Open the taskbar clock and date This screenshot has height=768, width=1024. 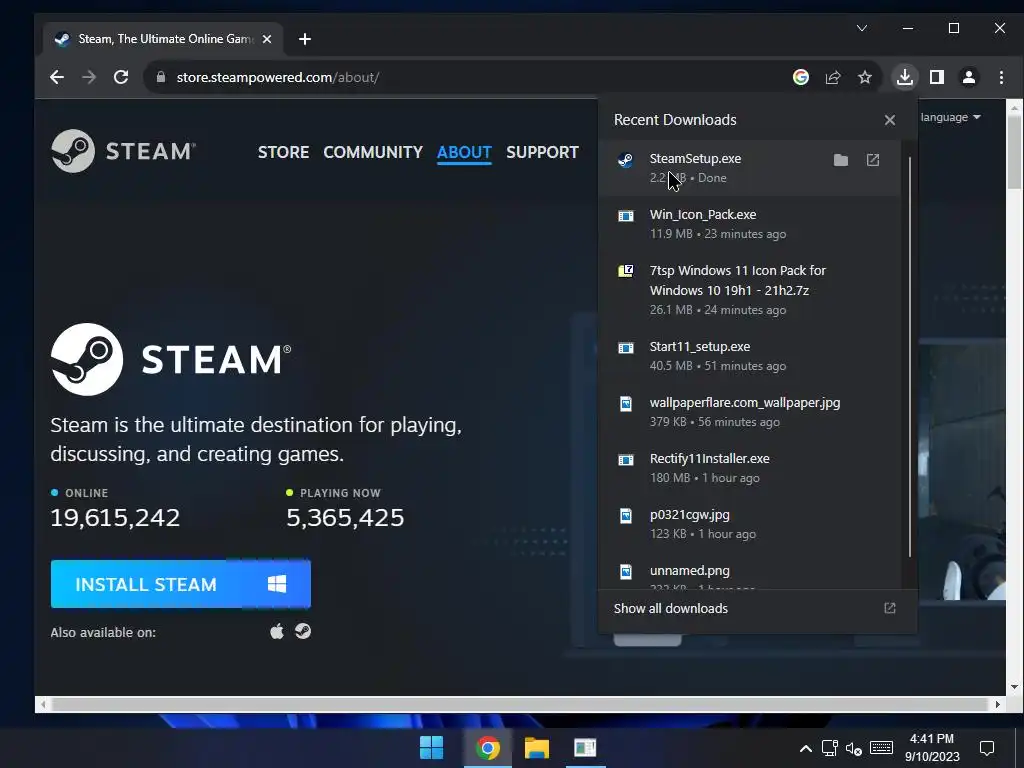(x=932, y=748)
